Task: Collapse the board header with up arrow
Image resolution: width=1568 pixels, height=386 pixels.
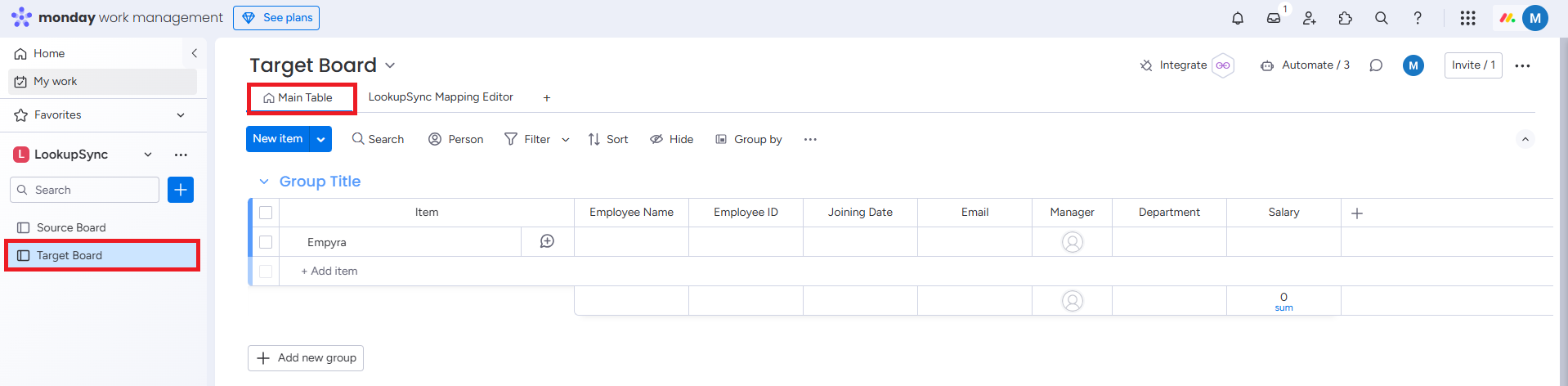Action: click(1525, 139)
